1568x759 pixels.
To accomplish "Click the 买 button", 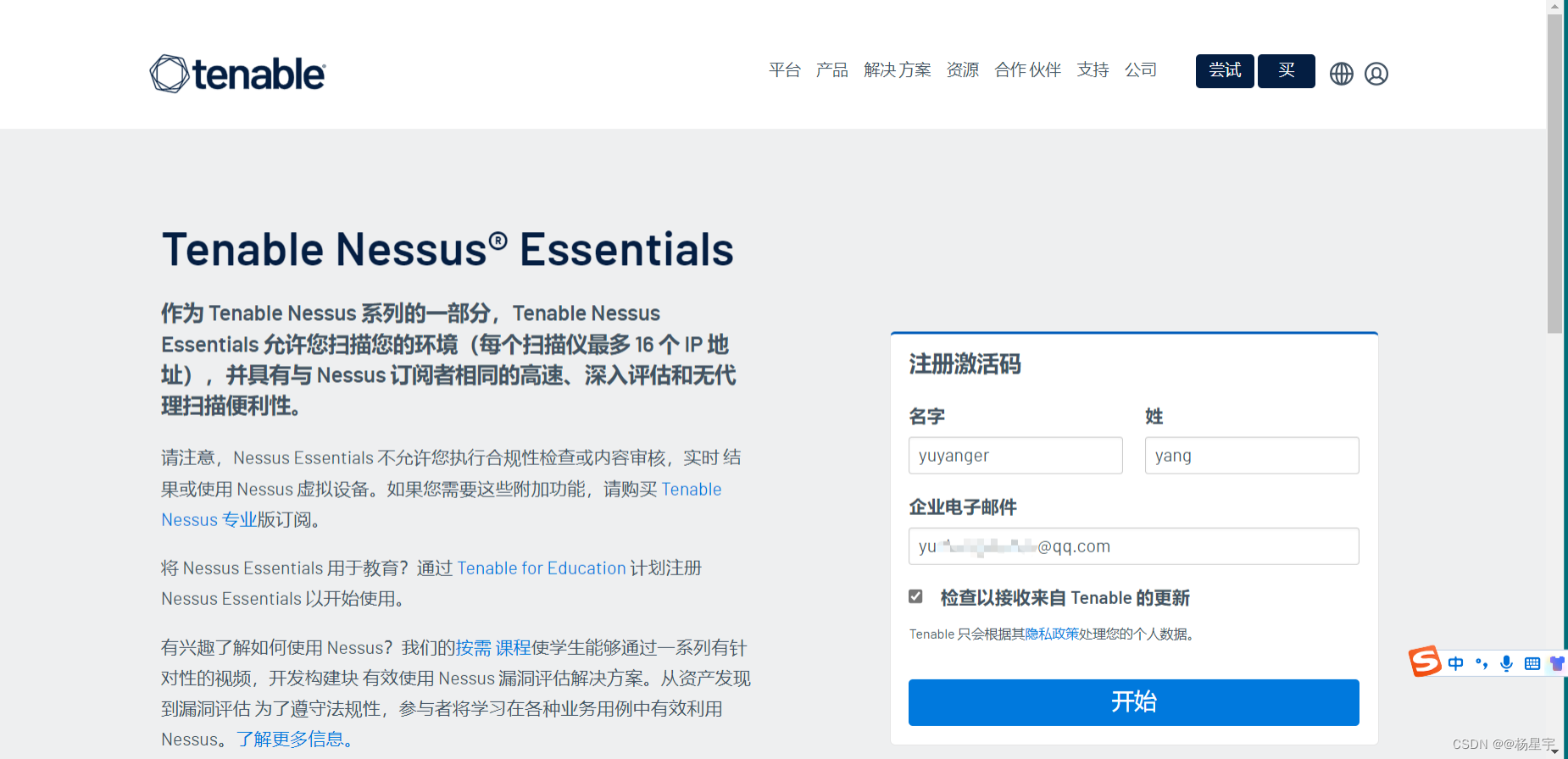I will [x=1287, y=71].
